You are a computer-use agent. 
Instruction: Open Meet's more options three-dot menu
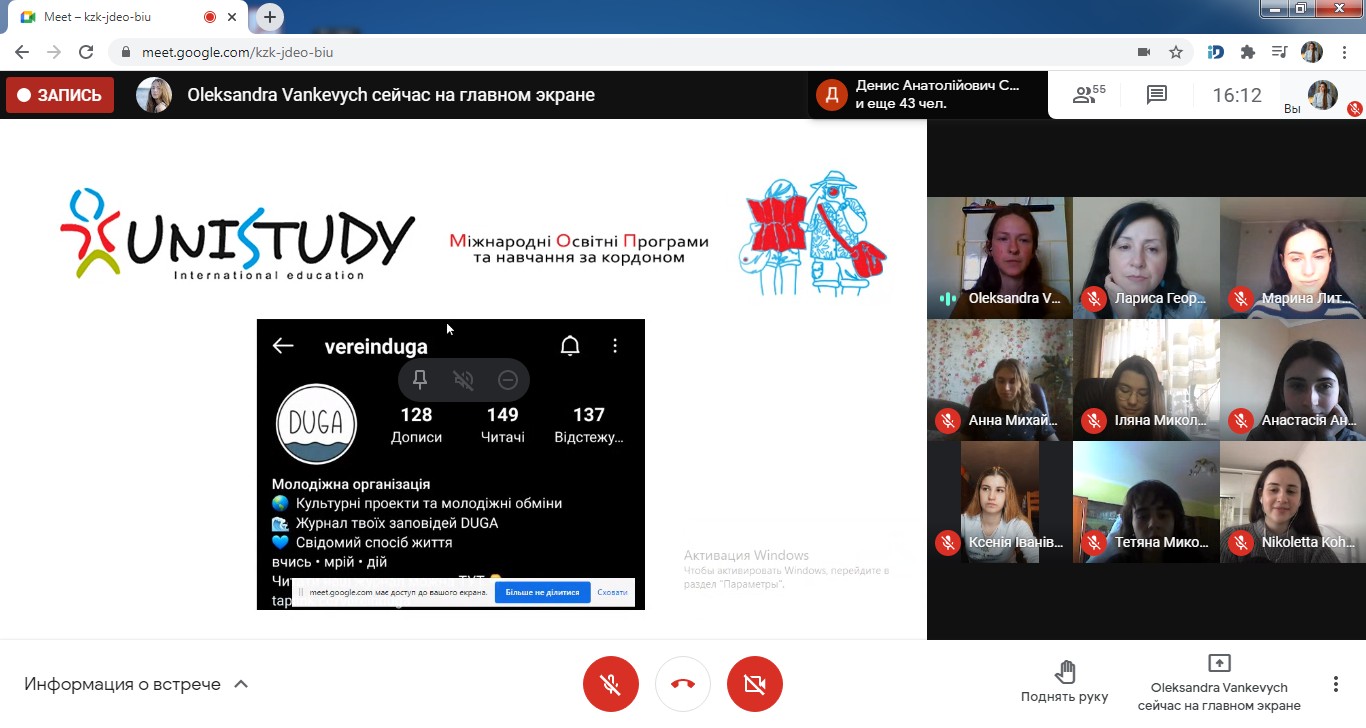pyautogui.click(x=1335, y=684)
